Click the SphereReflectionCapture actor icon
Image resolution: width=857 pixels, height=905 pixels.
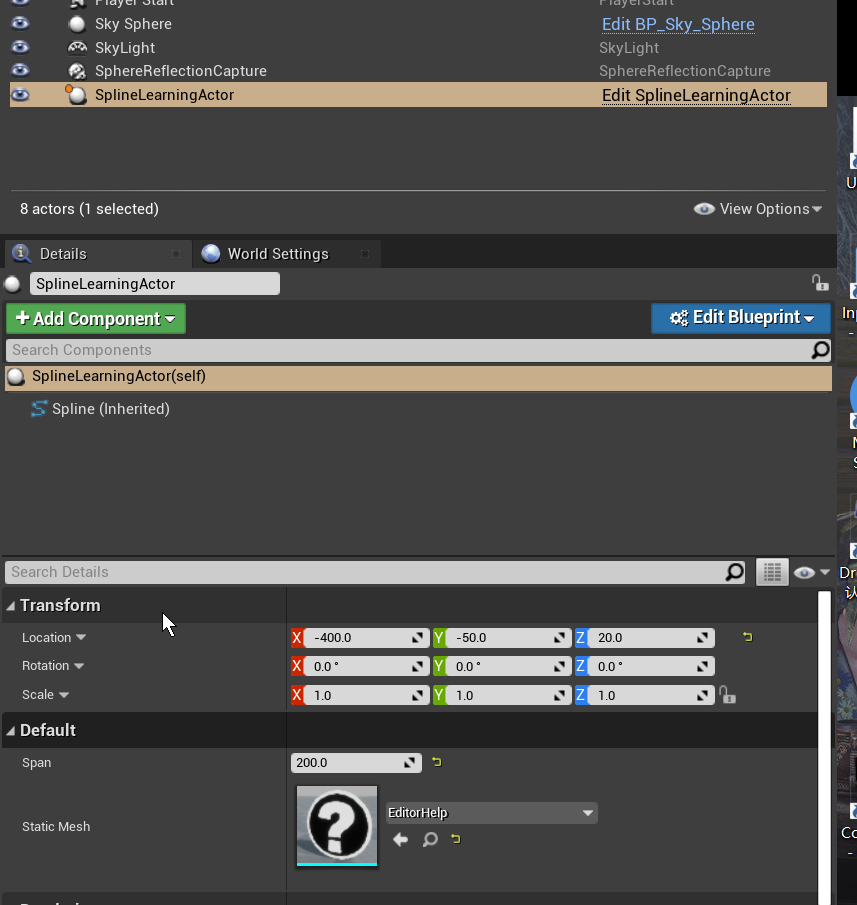pos(77,71)
